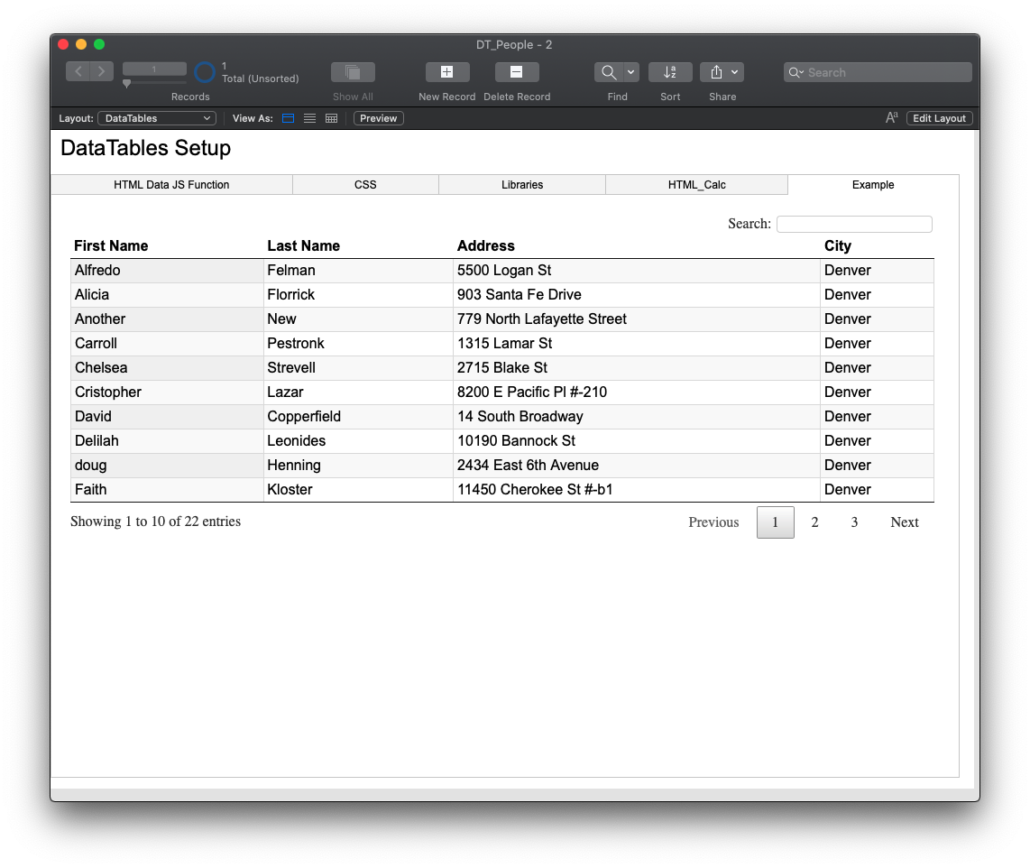The width and height of the screenshot is (1030, 868).
Task: Switch to List view mode
Action: pyautogui.click(x=308, y=117)
